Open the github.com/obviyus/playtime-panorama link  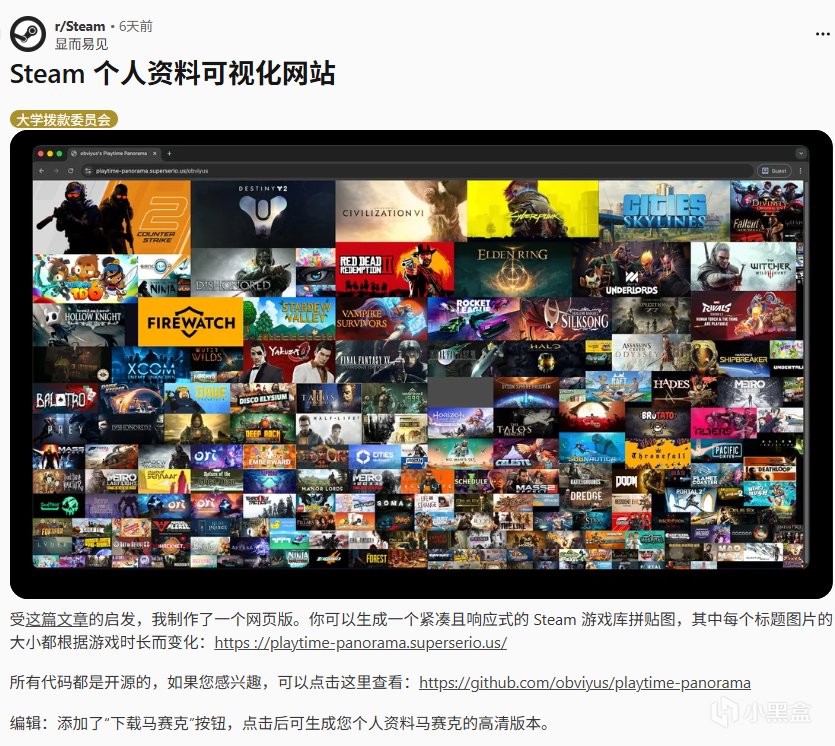pyautogui.click(x=585, y=683)
